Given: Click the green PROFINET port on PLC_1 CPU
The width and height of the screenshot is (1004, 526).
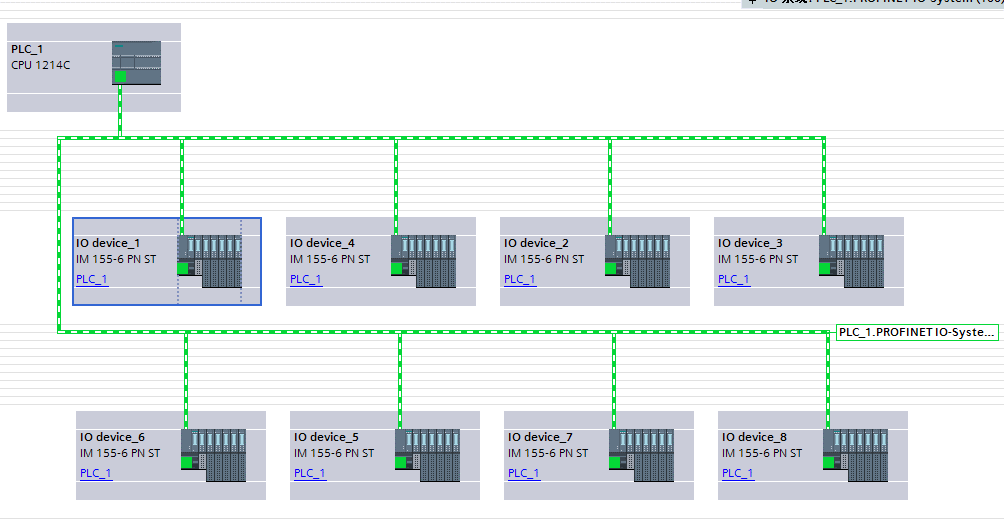Looking at the screenshot, I should coord(120,77).
